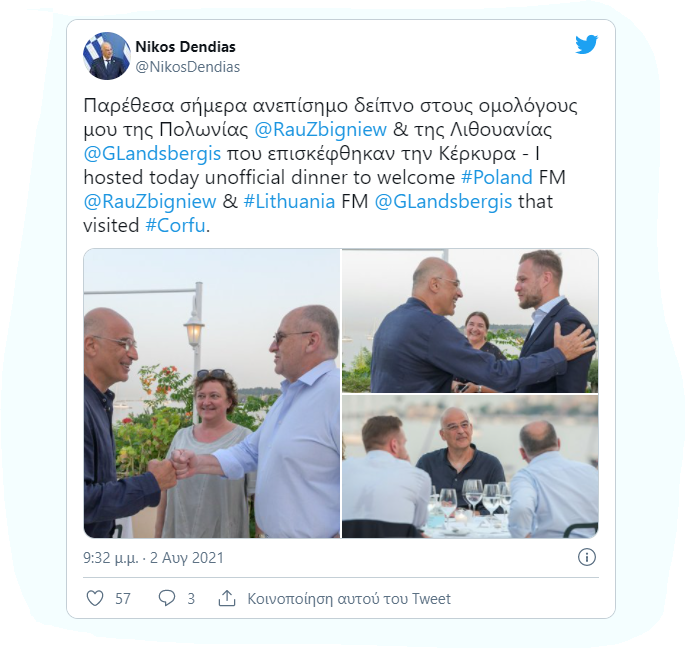Click the 9:32 μ.μ. 2 Αυγ 2021 timestamp
Viewport: 686px width, 649px height.
tap(153, 558)
